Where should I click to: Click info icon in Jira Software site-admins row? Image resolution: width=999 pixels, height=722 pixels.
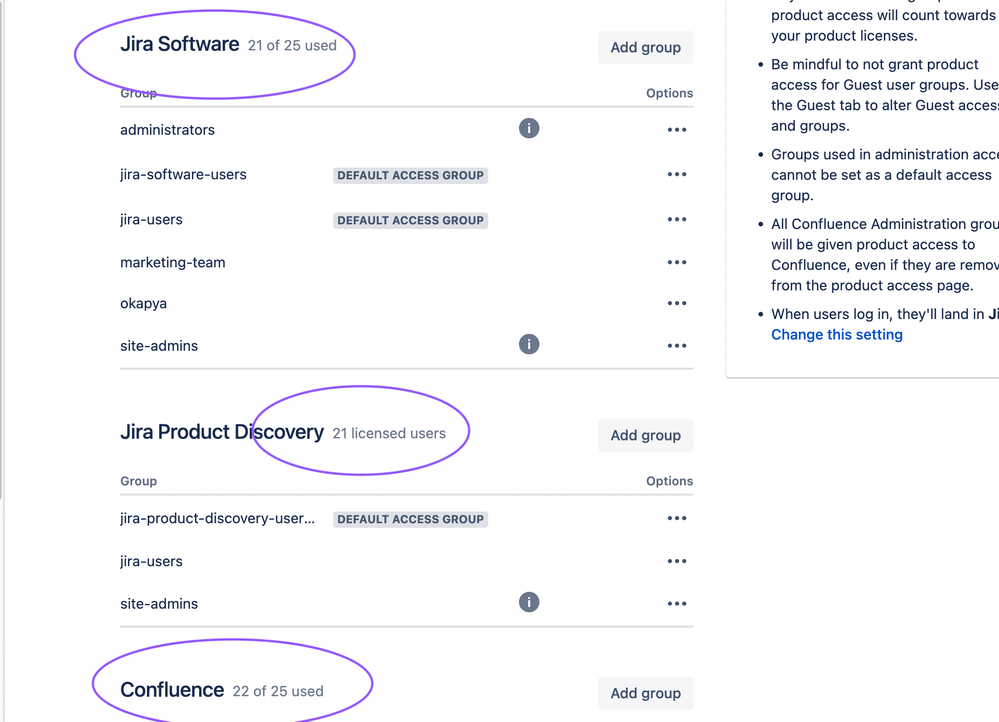pyautogui.click(x=529, y=344)
